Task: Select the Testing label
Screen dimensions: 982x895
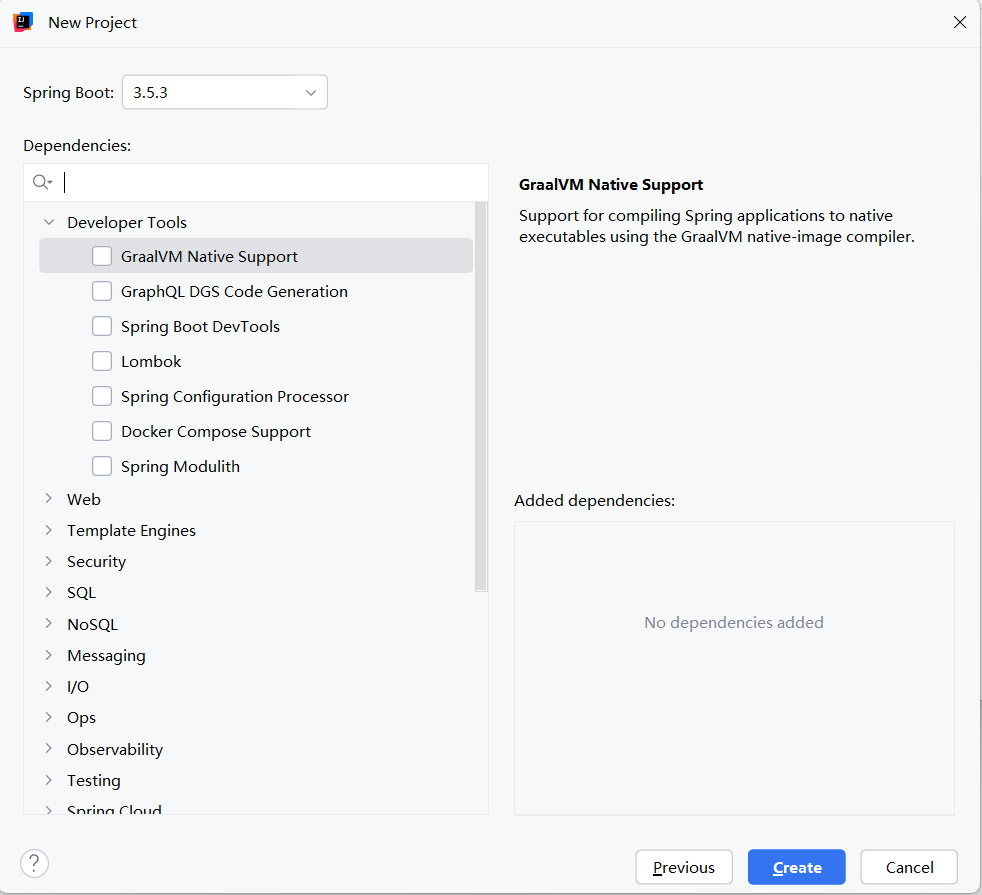Action: tap(94, 781)
